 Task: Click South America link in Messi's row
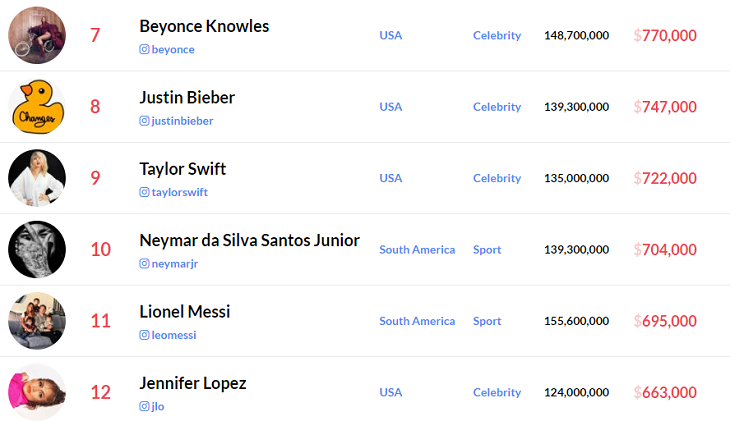(x=417, y=321)
